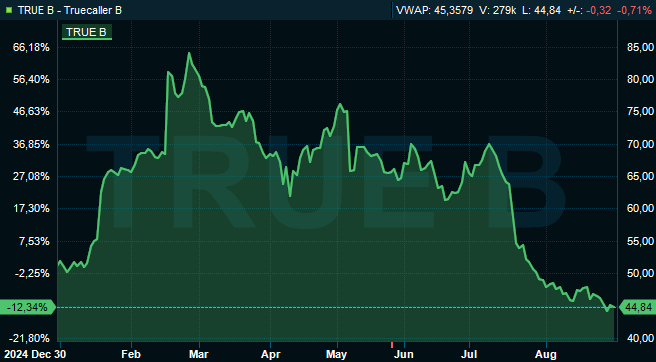
Task: Click the 55,00 price axis label
Action: [641, 241]
